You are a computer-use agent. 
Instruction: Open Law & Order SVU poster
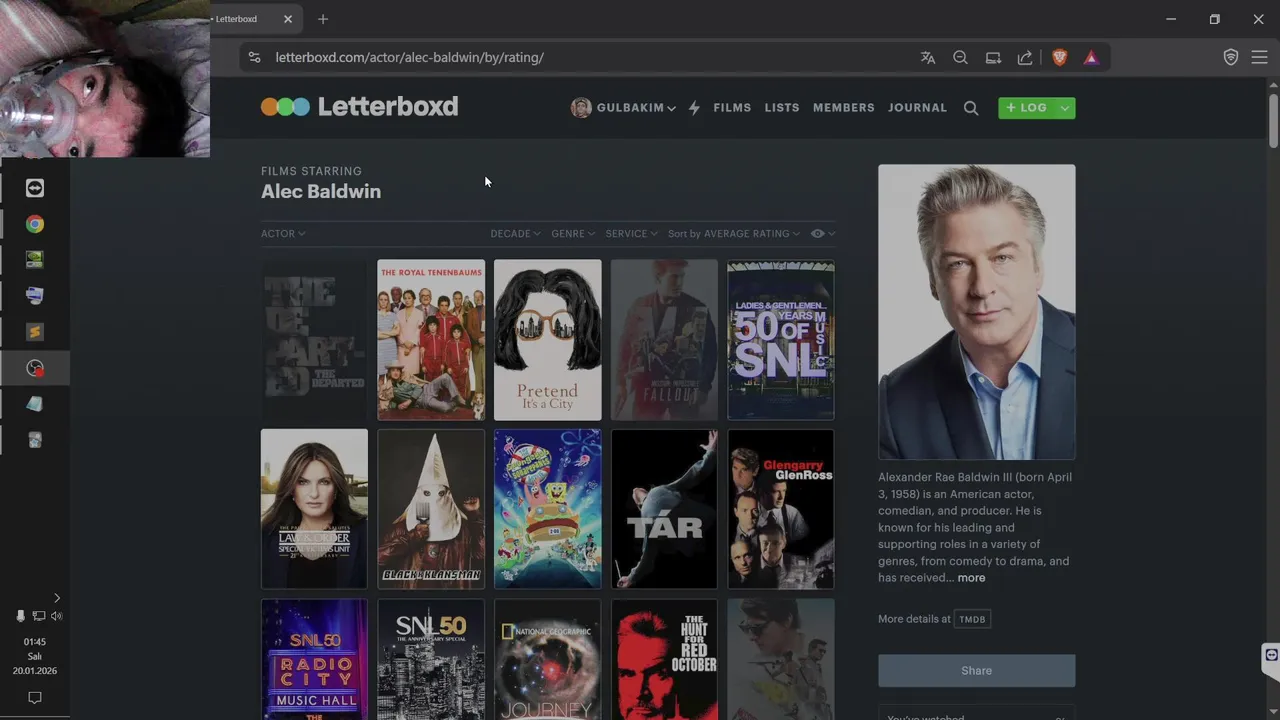314,509
